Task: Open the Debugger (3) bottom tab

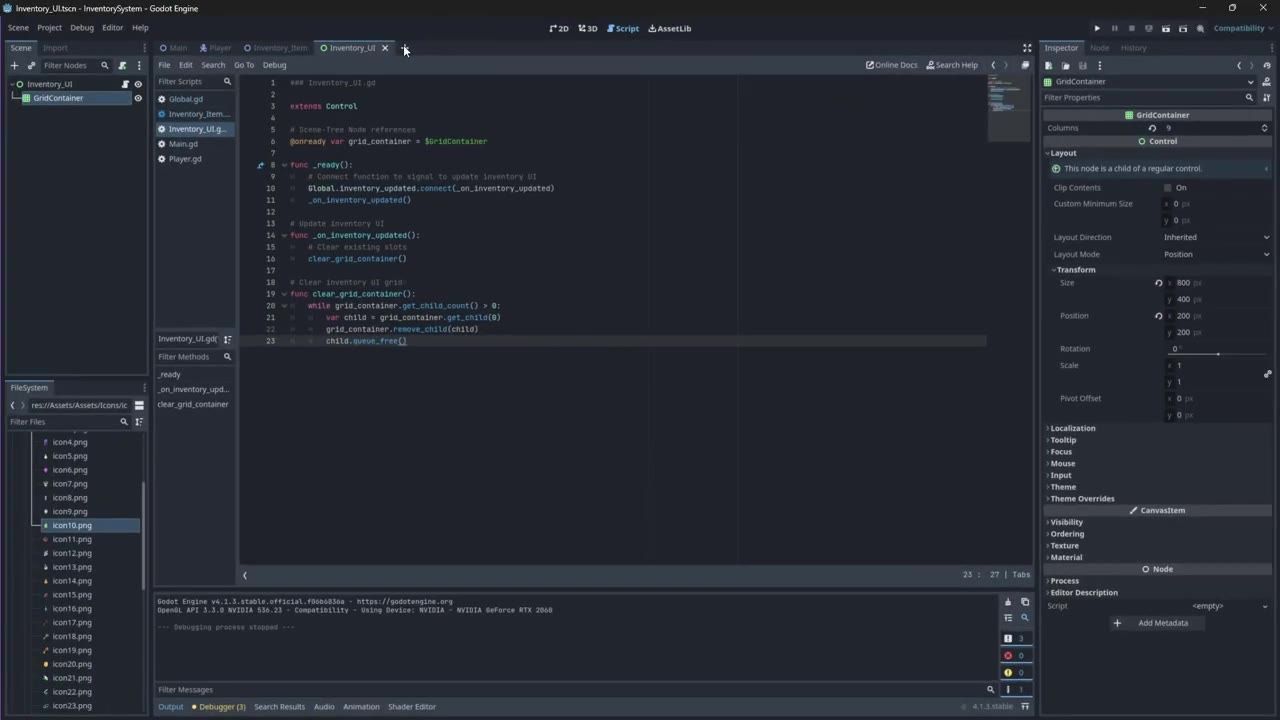Action: pos(219,707)
